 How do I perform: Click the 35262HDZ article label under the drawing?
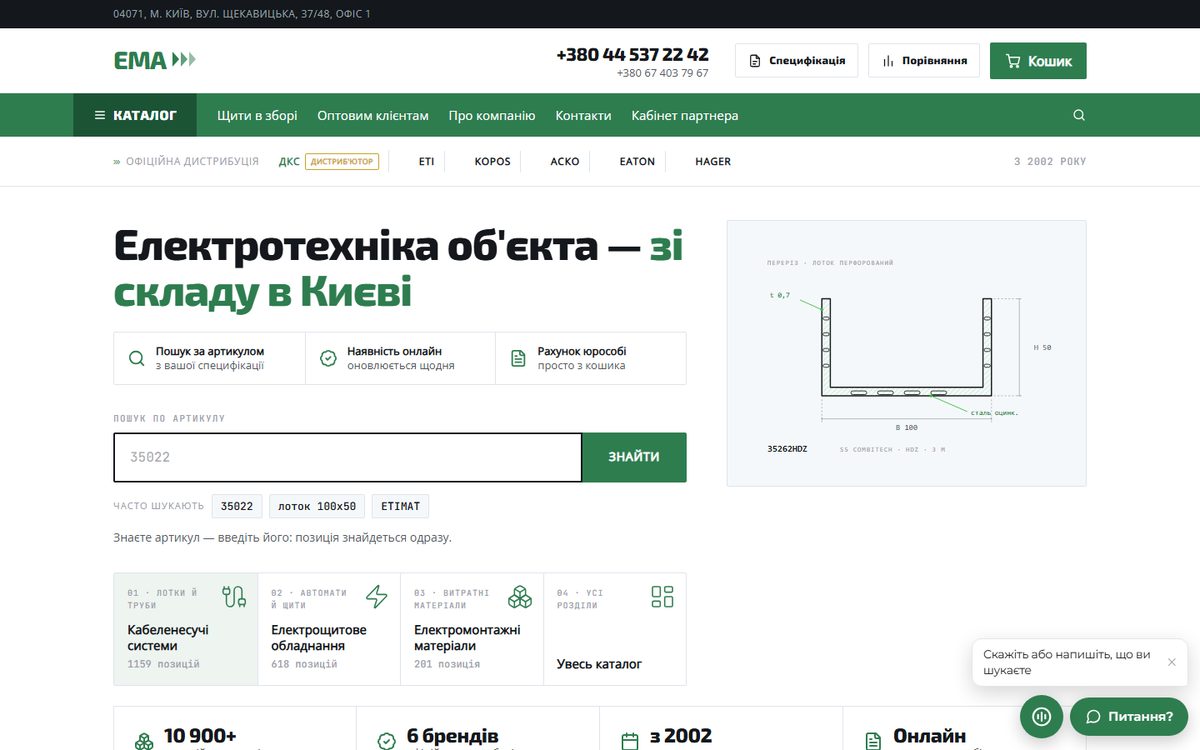(x=787, y=449)
